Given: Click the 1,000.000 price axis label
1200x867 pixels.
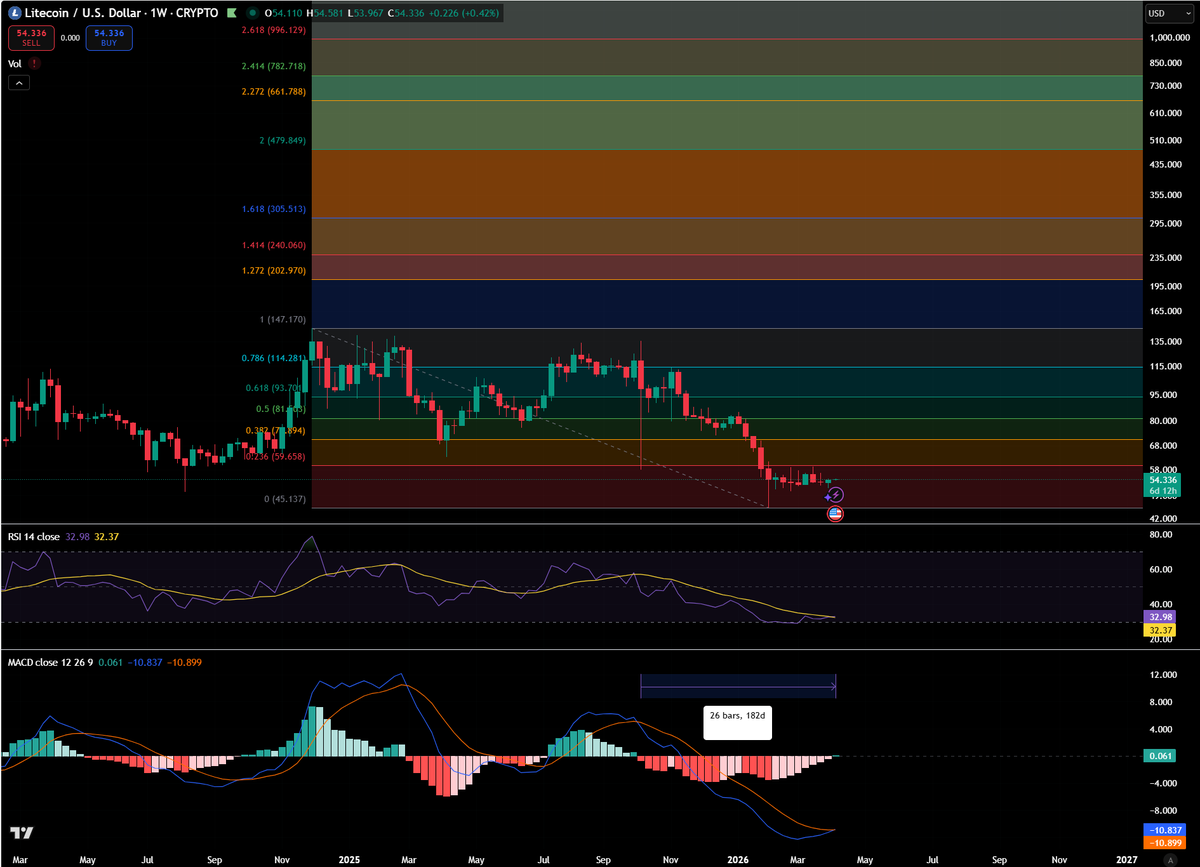Looking at the screenshot, I should 1170,38.
